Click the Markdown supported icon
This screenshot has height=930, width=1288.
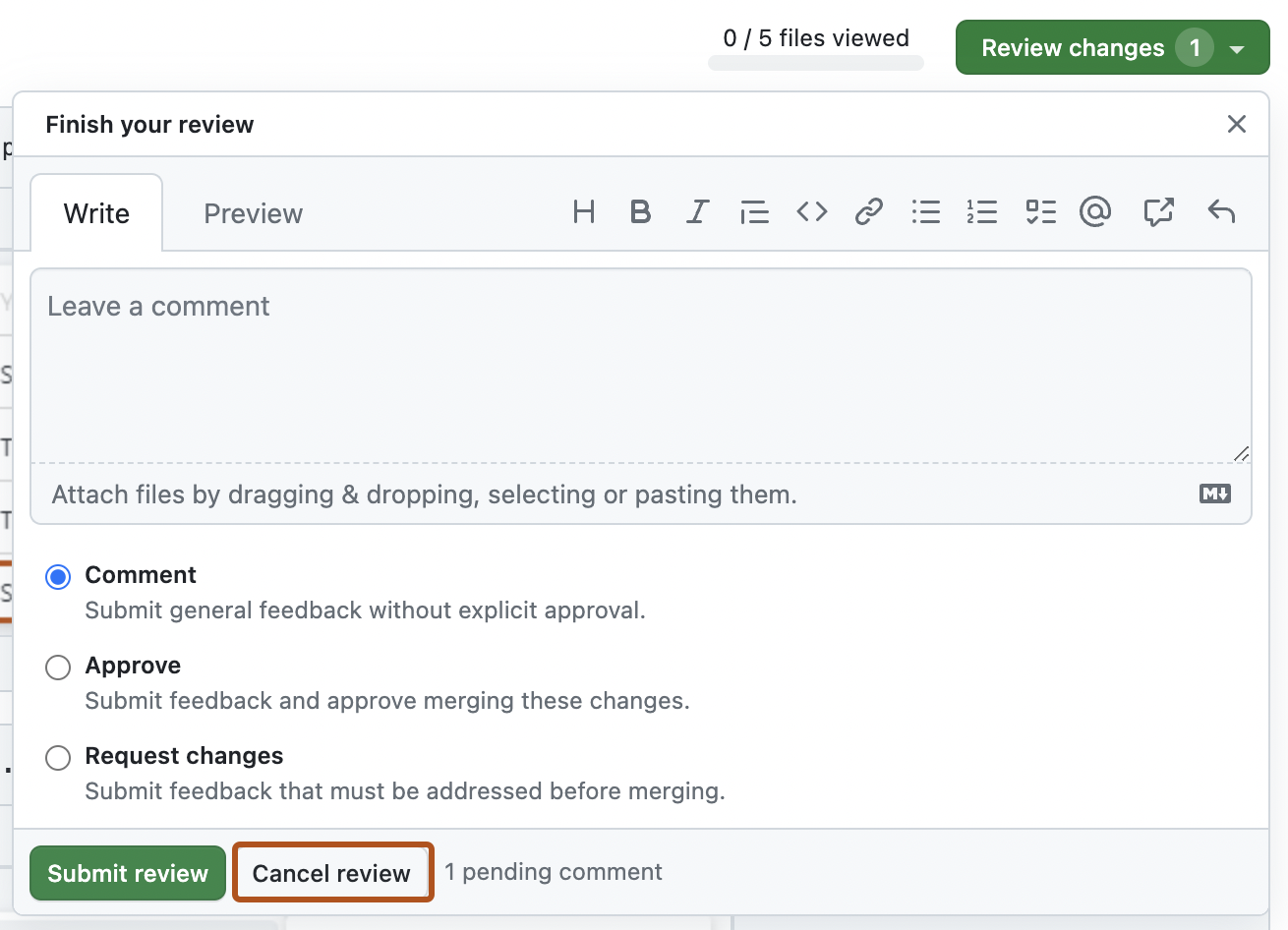(x=1215, y=494)
